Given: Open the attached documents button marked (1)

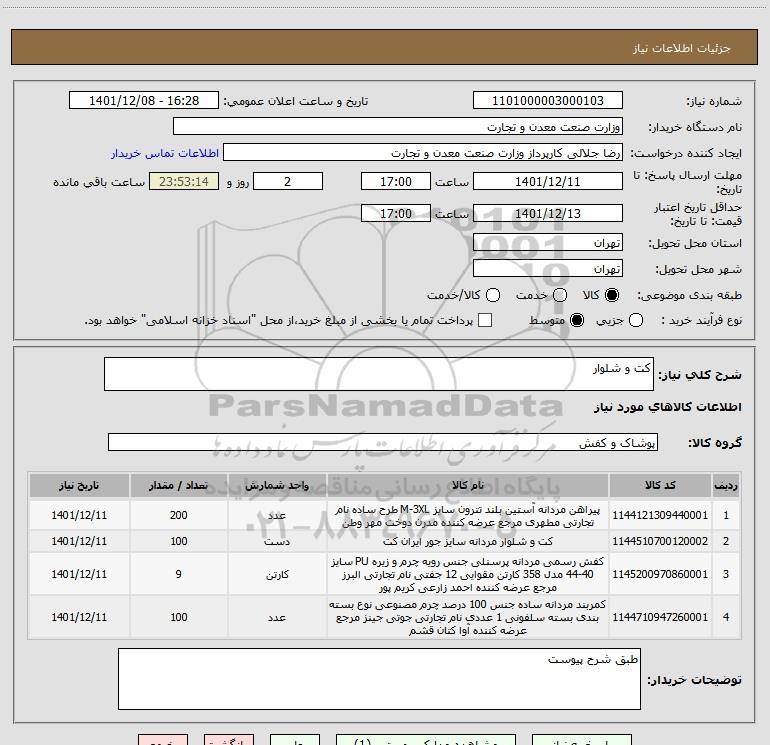Looking at the screenshot, I should tap(426, 740).
